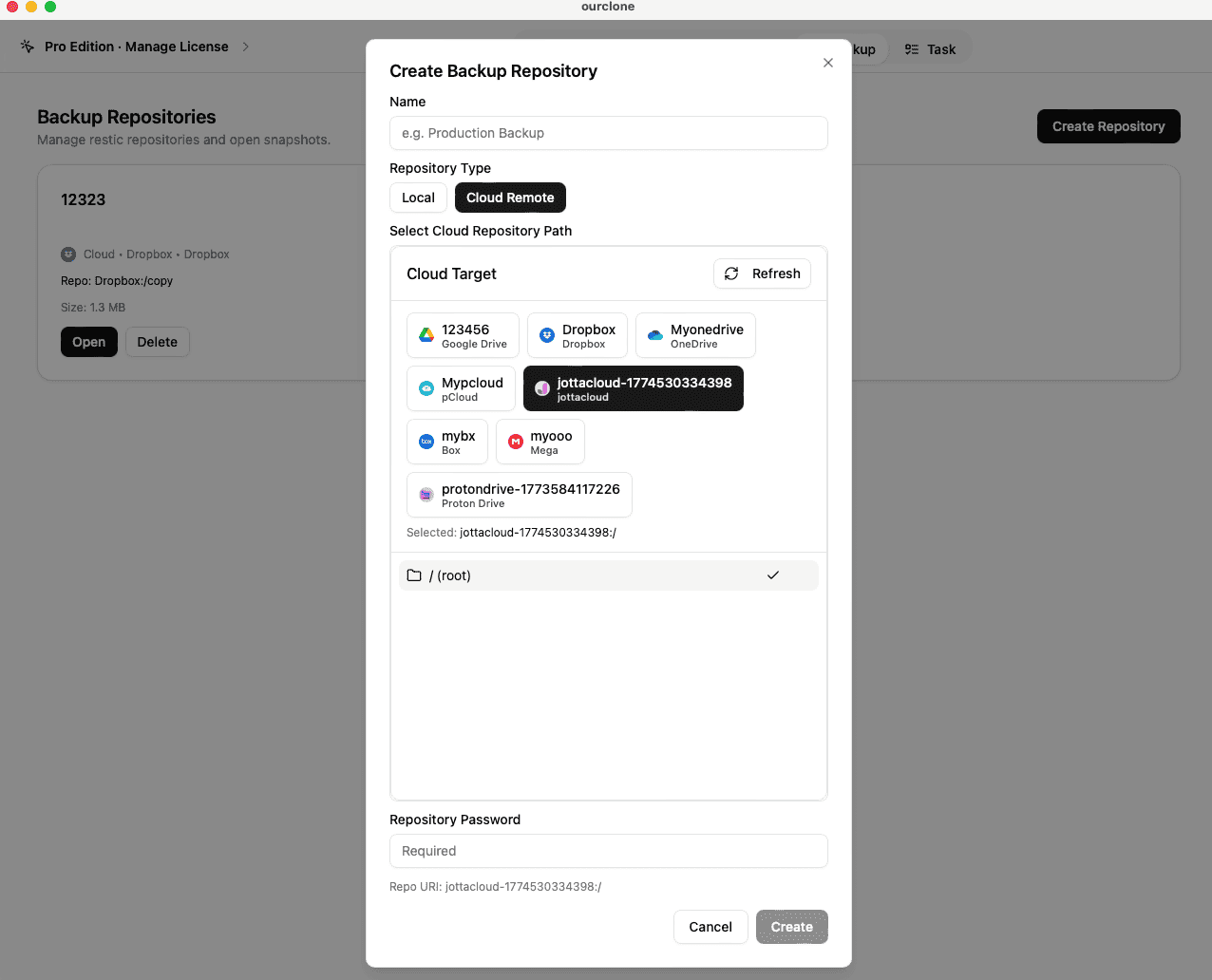Image resolution: width=1212 pixels, height=980 pixels.
Task: Click the sparkle icon next to Pro Edition
Action: [27, 46]
